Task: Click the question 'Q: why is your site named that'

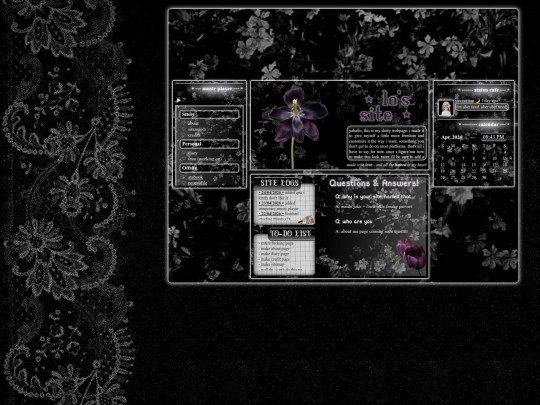Action: (373, 197)
